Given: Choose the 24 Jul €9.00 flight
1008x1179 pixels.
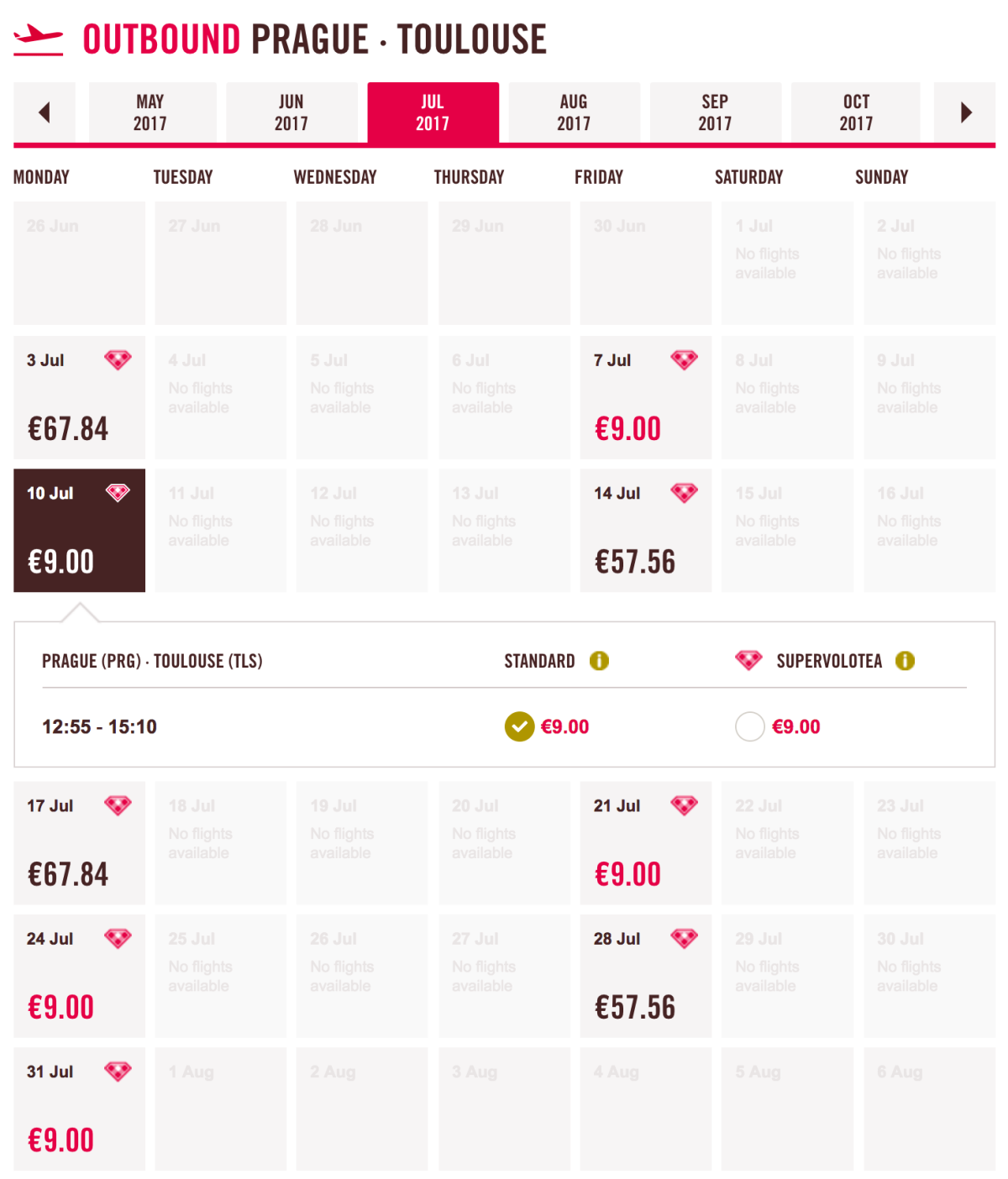Looking at the screenshot, I should [x=79, y=976].
